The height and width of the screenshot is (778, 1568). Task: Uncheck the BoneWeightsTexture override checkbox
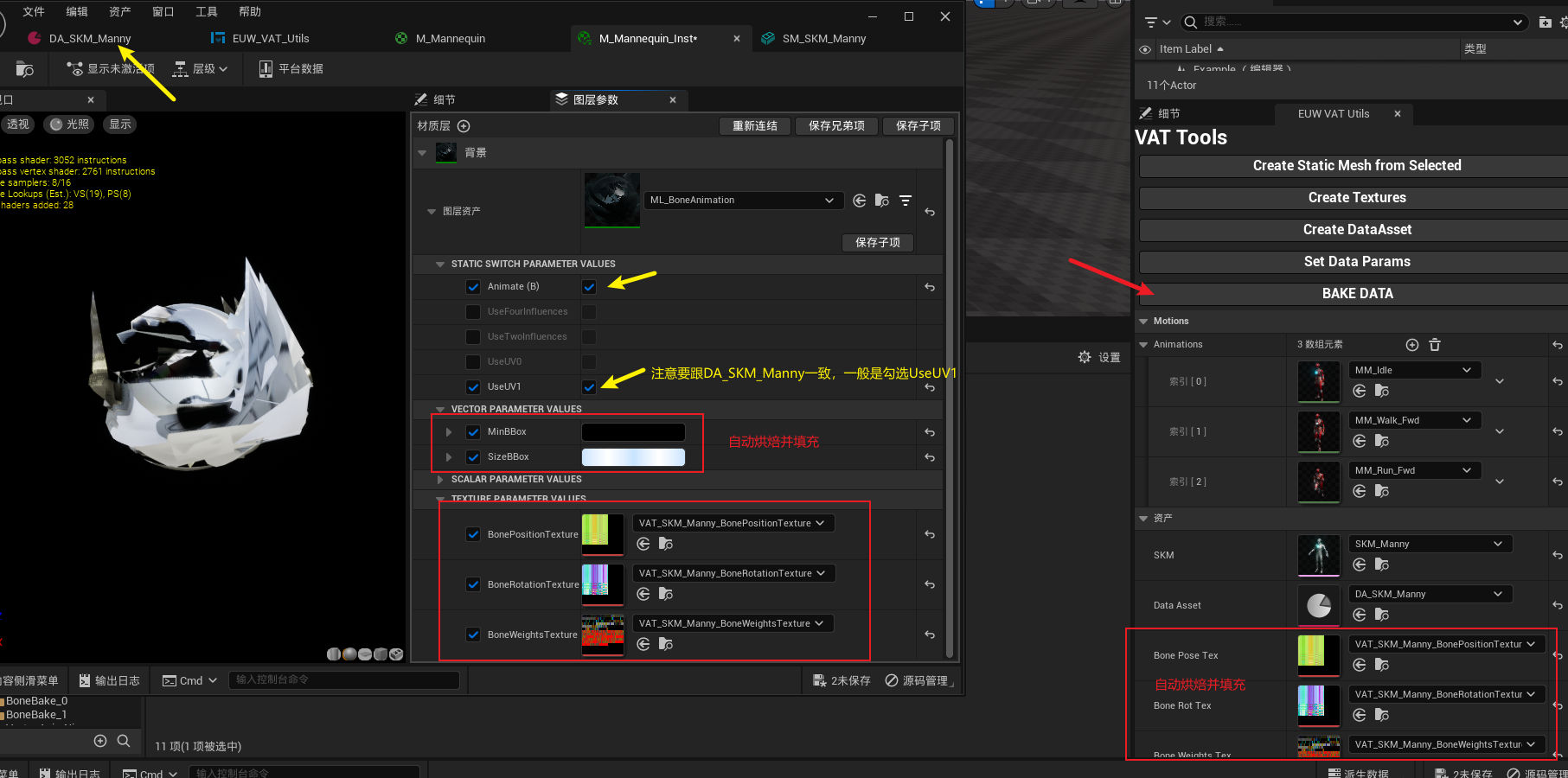pyautogui.click(x=473, y=634)
